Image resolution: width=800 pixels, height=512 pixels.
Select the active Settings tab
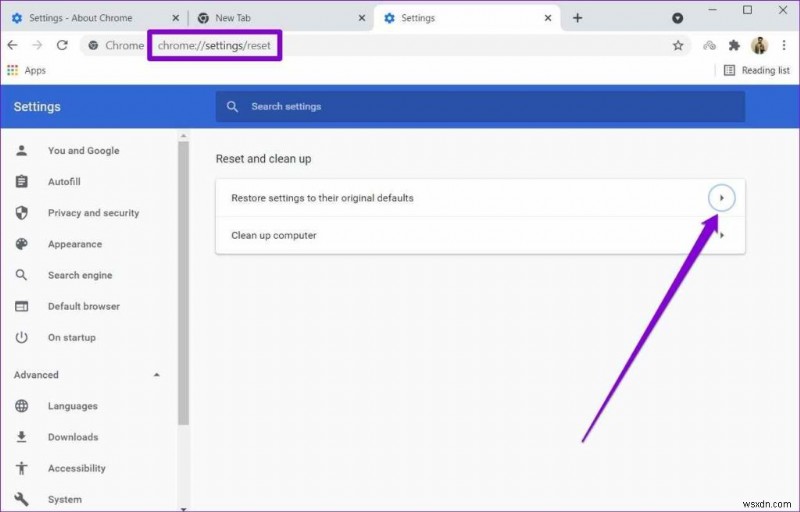pos(467,18)
